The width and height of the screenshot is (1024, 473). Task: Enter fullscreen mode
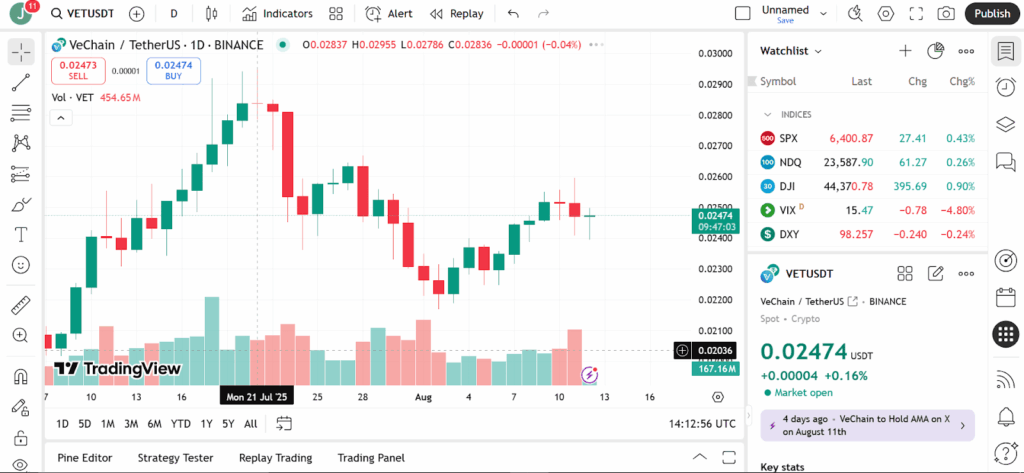(916, 13)
